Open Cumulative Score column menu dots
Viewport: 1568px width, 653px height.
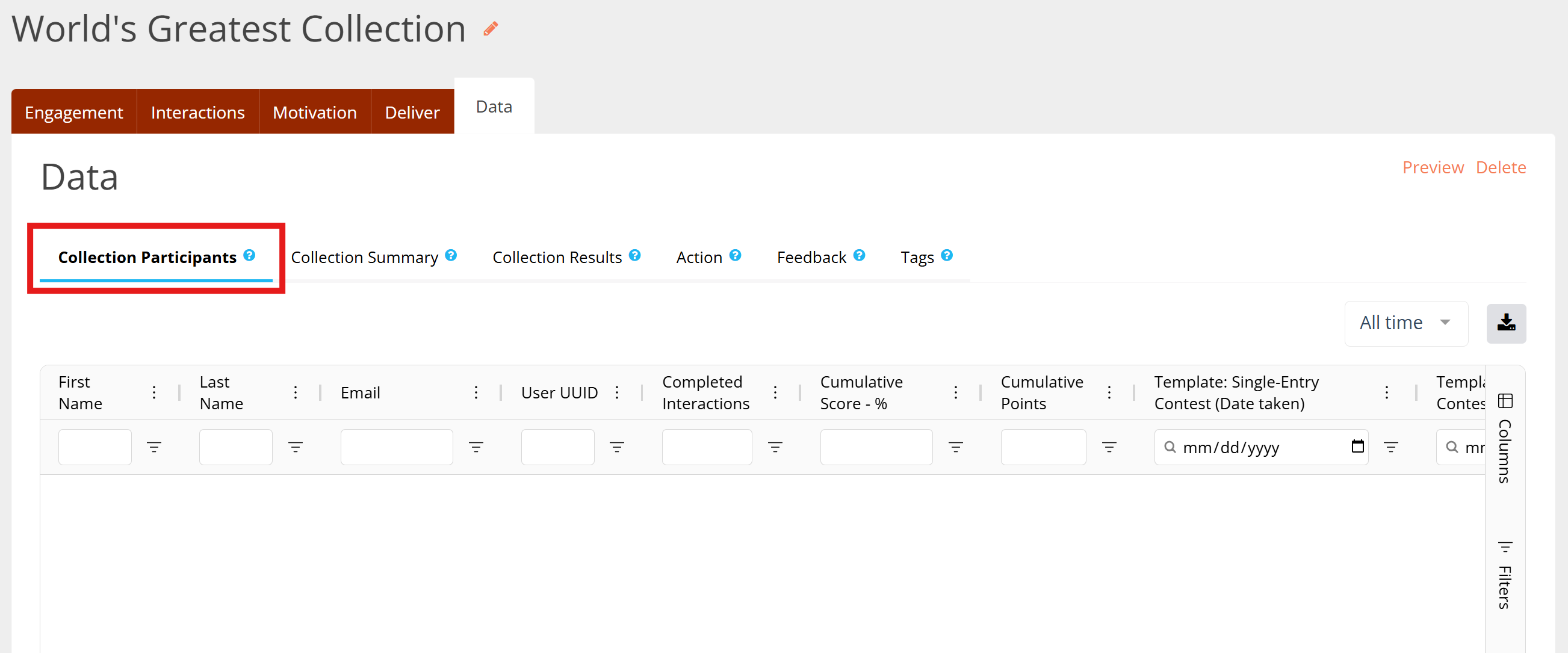coord(956,392)
